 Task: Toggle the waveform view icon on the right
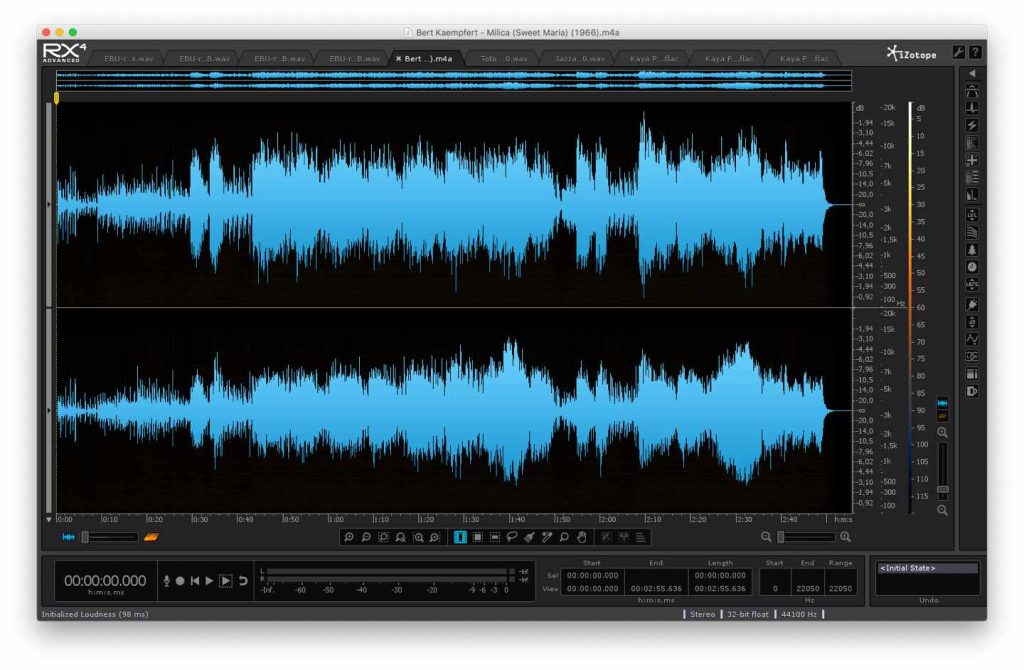[x=942, y=402]
